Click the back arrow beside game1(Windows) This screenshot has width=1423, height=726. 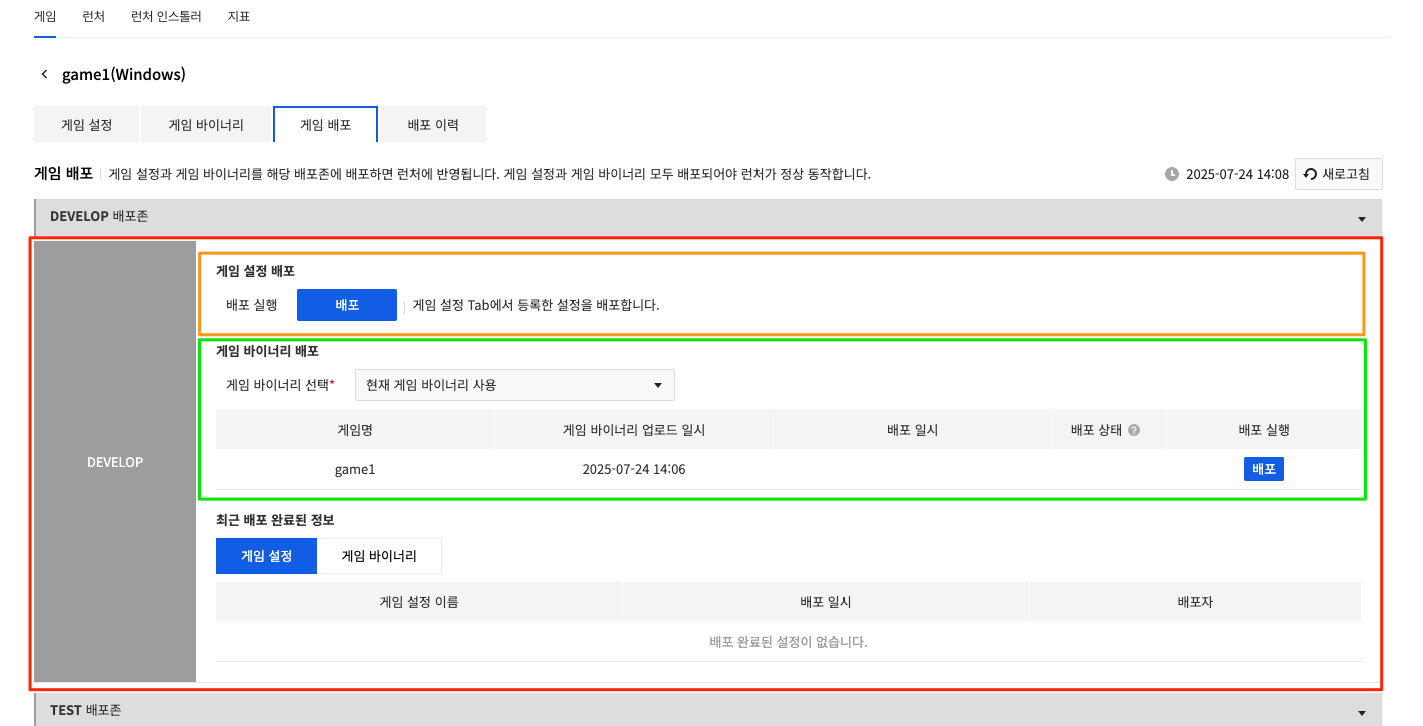point(44,75)
